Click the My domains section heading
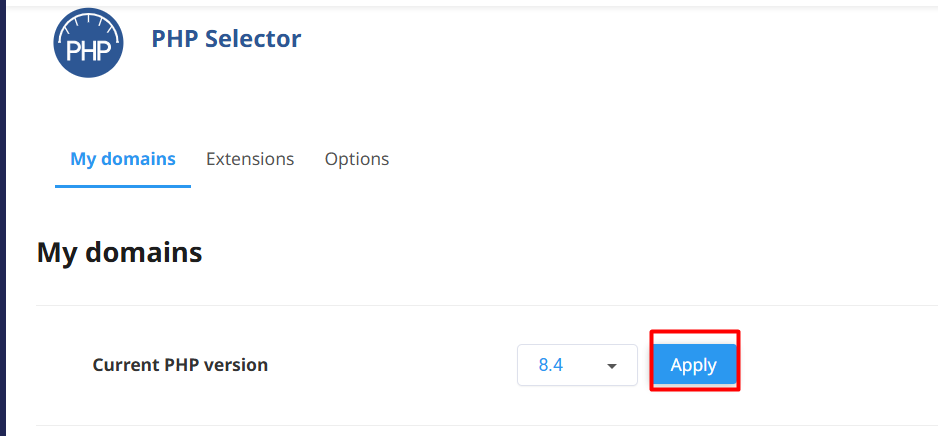Image resolution: width=938 pixels, height=436 pixels. 119,253
